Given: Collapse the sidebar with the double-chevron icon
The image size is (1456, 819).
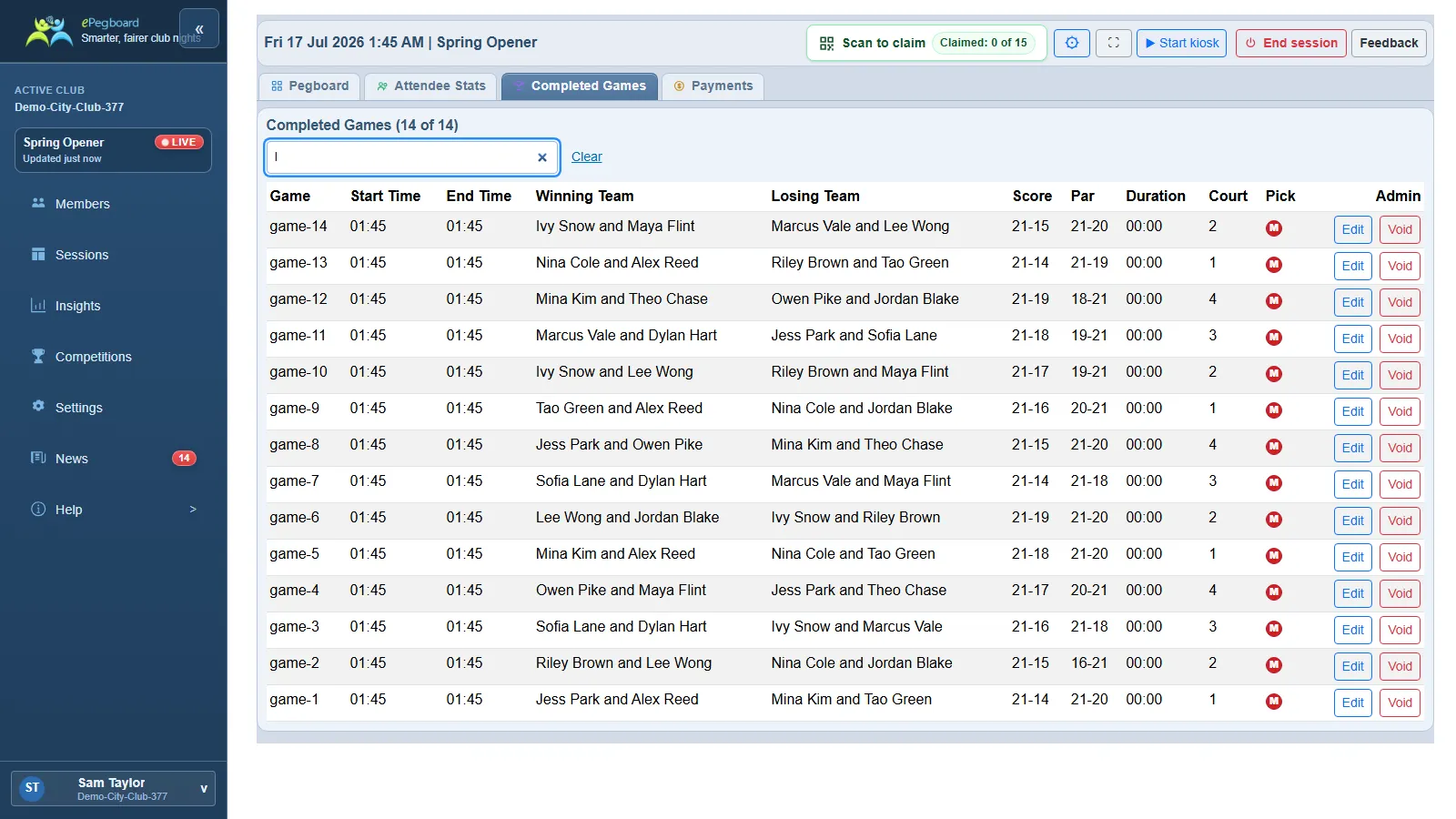Looking at the screenshot, I should (x=199, y=29).
